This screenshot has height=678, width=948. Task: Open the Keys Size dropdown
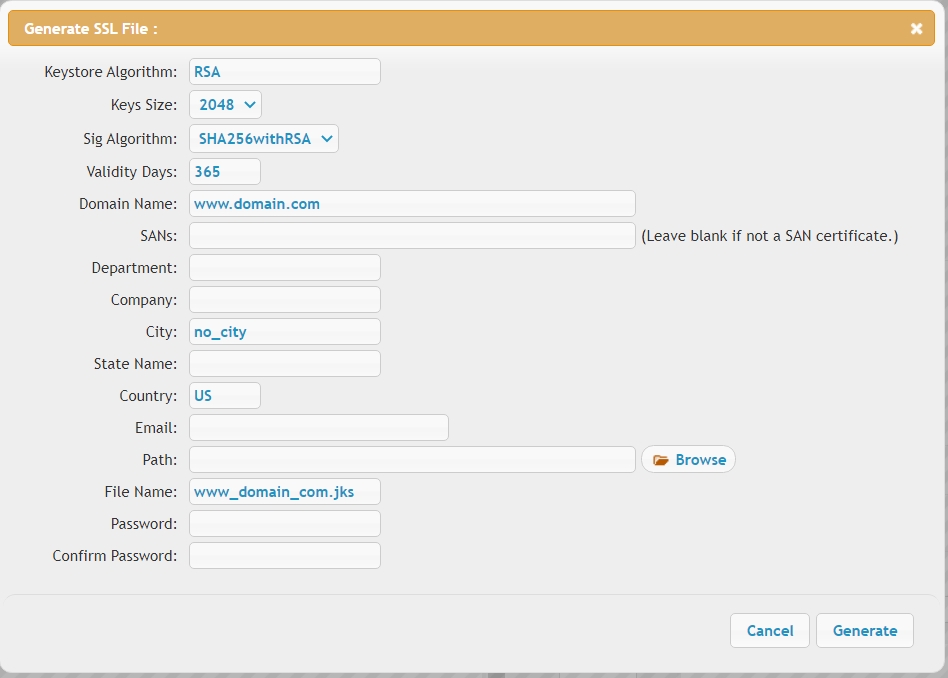pos(226,105)
